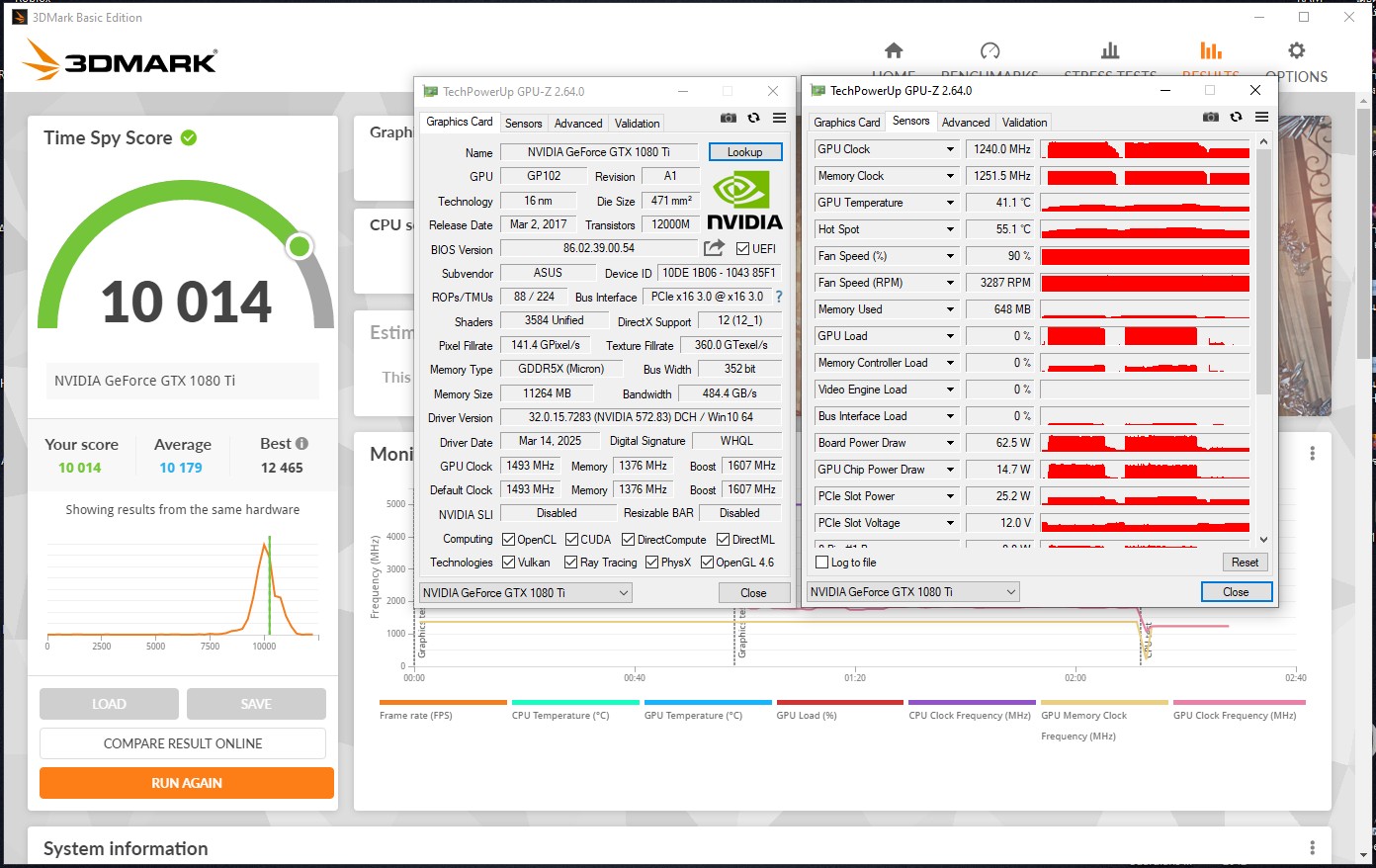Click NVIDIA logo in GPU-Z

click(x=743, y=202)
